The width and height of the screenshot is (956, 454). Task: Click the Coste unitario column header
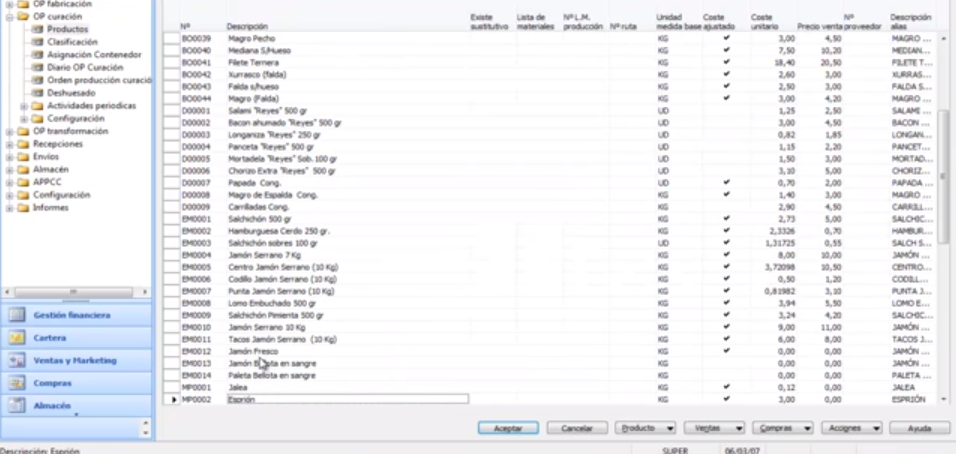[765, 22]
